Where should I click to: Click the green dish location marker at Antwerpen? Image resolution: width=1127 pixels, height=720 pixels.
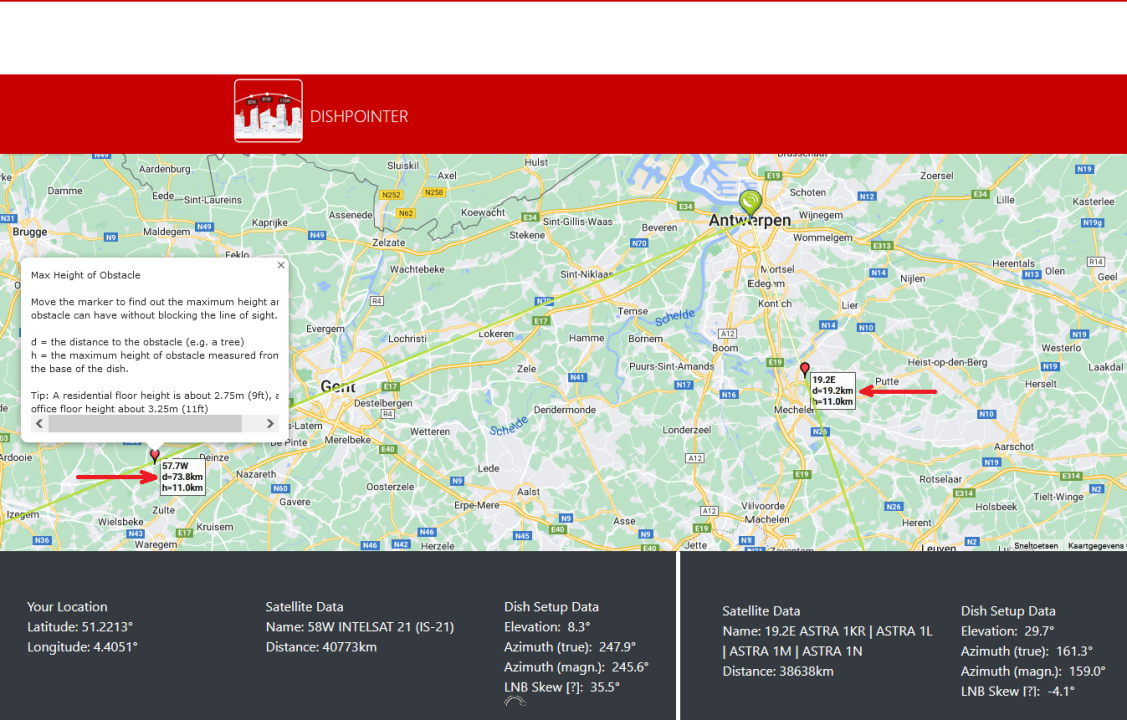pos(751,201)
